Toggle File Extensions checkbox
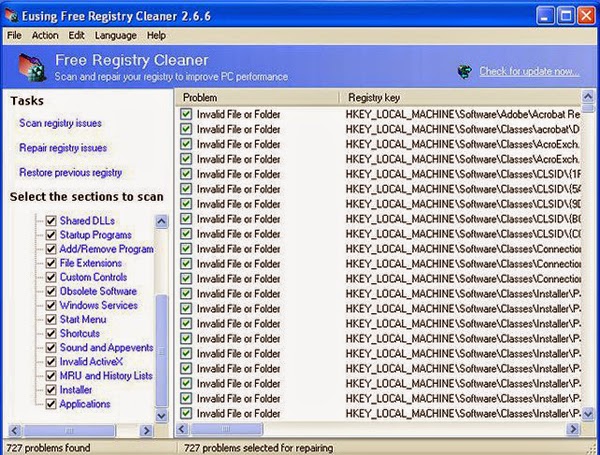This screenshot has height=455, width=600. coord(51,263)
